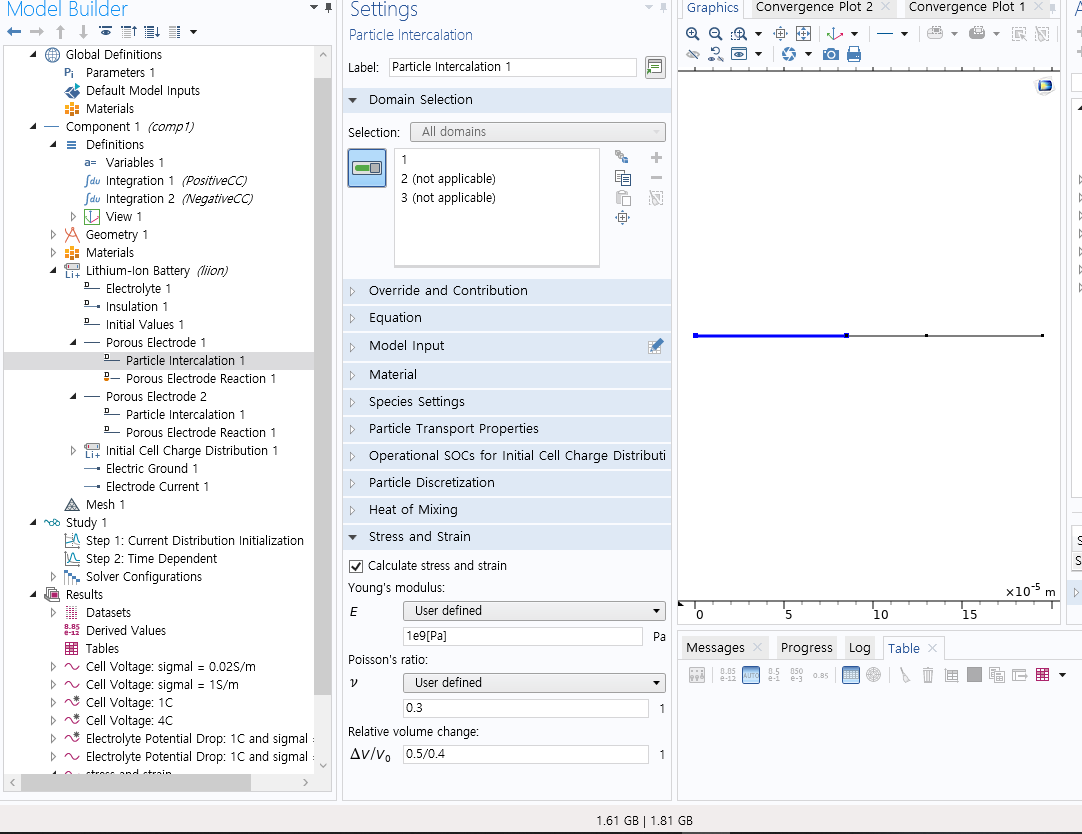Uncheck Calculate stress and strain checkbox
The height and width of the screenshot is (834, 1082).
click(x=356, y=566)
